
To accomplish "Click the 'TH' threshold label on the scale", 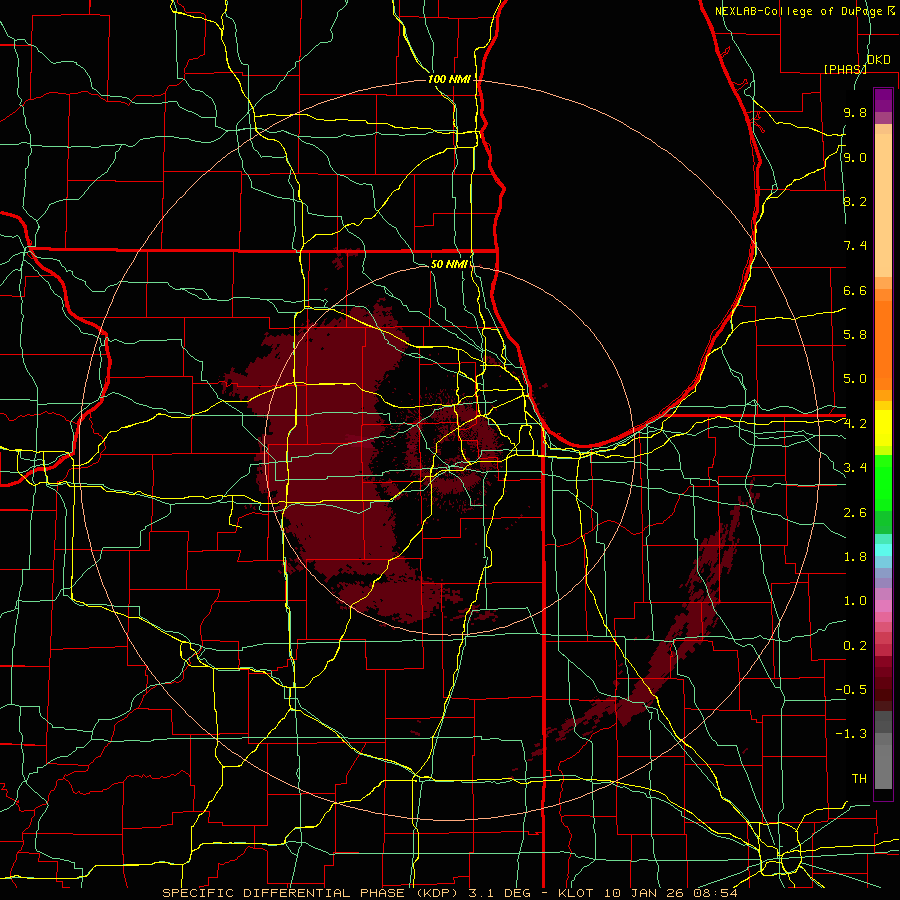I will [x=859, y=778].
